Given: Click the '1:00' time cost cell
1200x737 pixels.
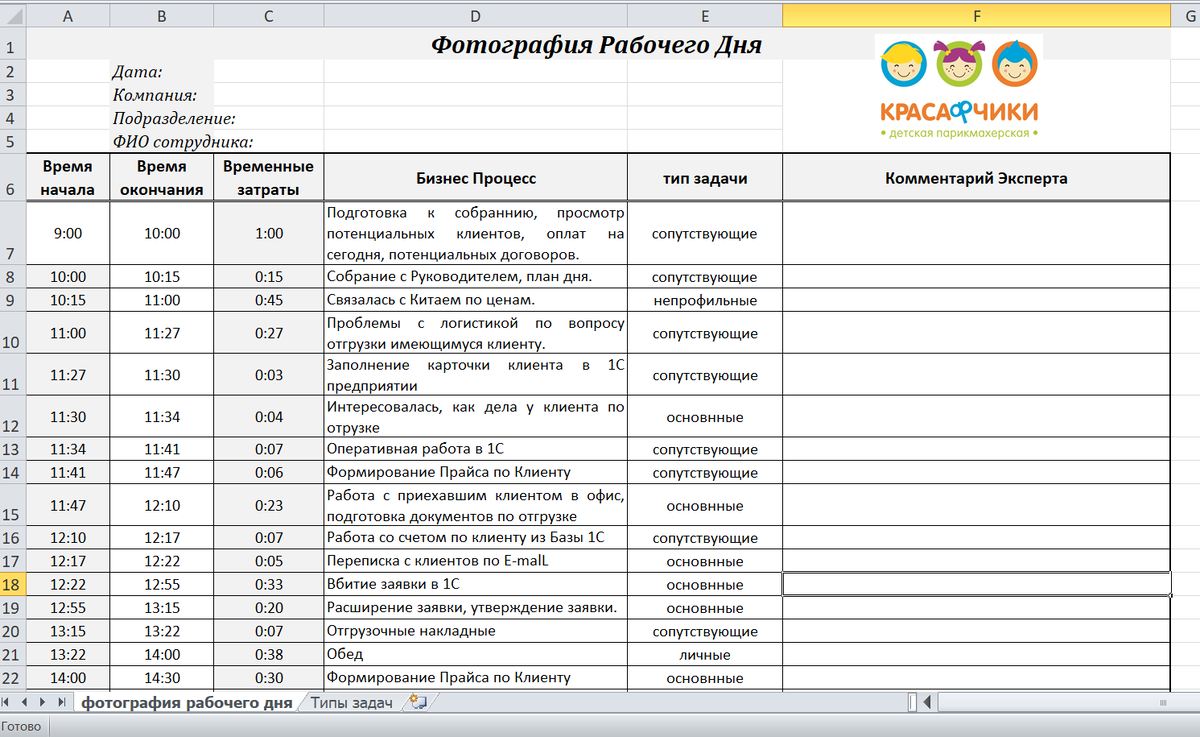Looking at the screenshot, I should pyautogui.click(x=268, y=233).
